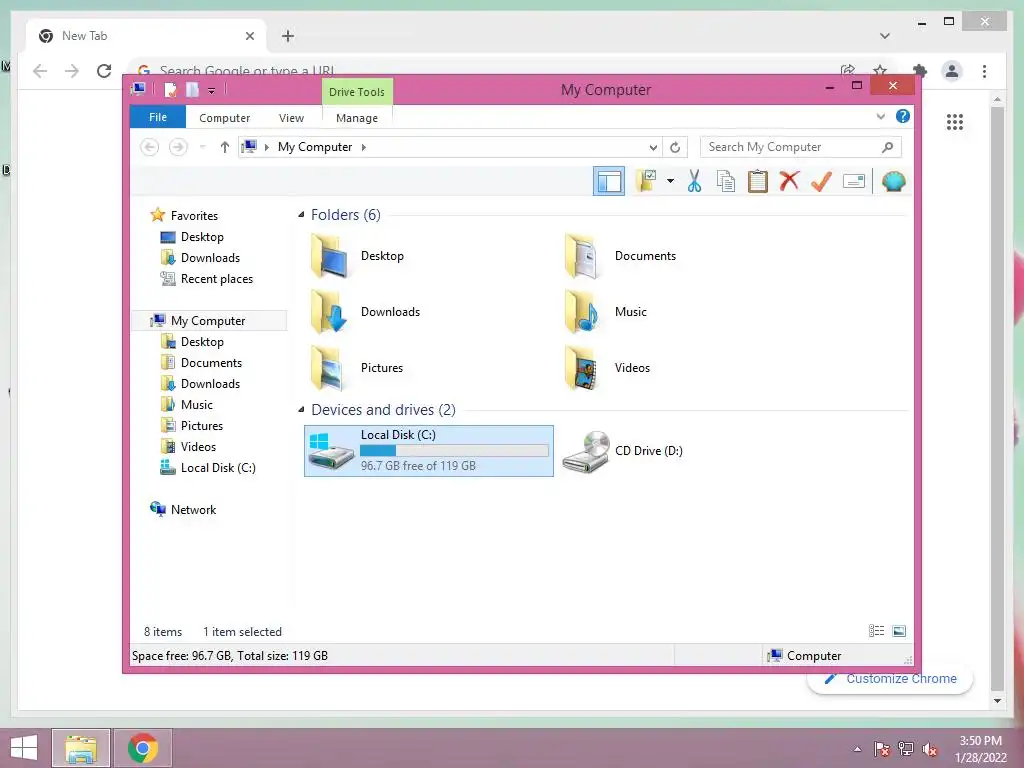Toggle the navigation pane layout button
Image resolution: width=1024 pixels, height=768 pixels.
tap(609, 181)
